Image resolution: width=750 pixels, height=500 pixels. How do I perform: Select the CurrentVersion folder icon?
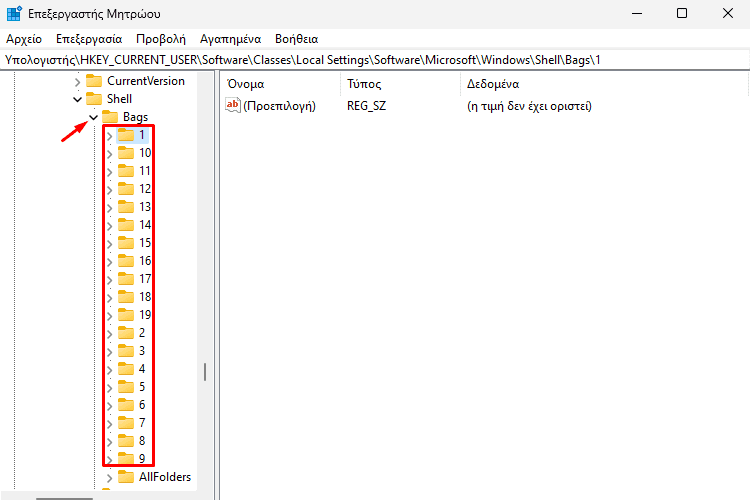94,81
